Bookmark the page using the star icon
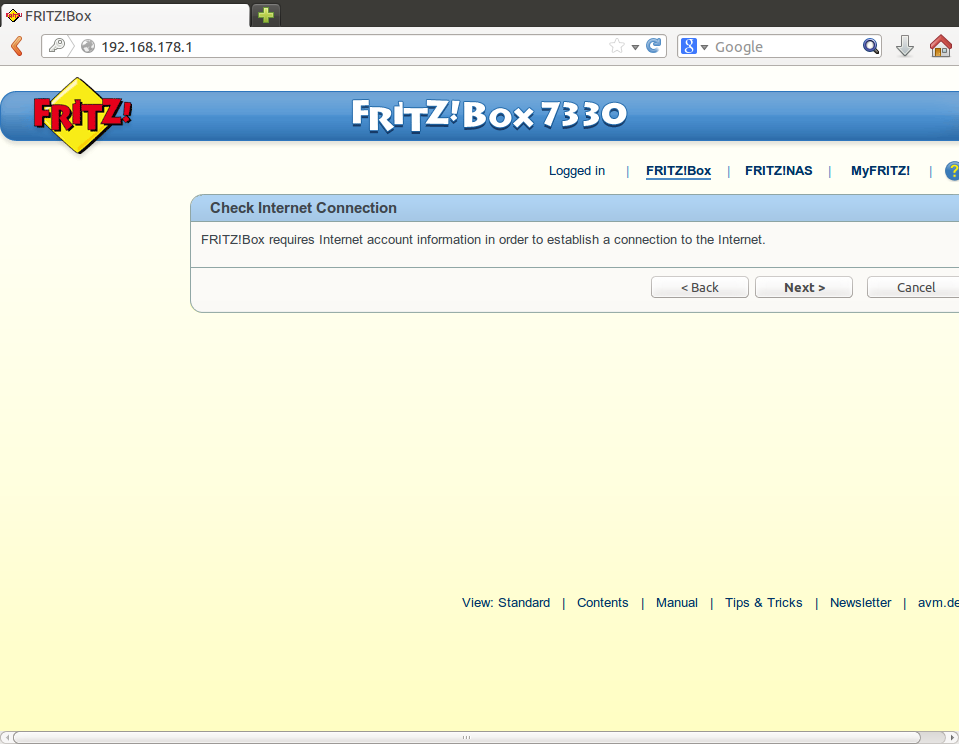This screenshot has width=959, height=744. [x=617, y=46]
